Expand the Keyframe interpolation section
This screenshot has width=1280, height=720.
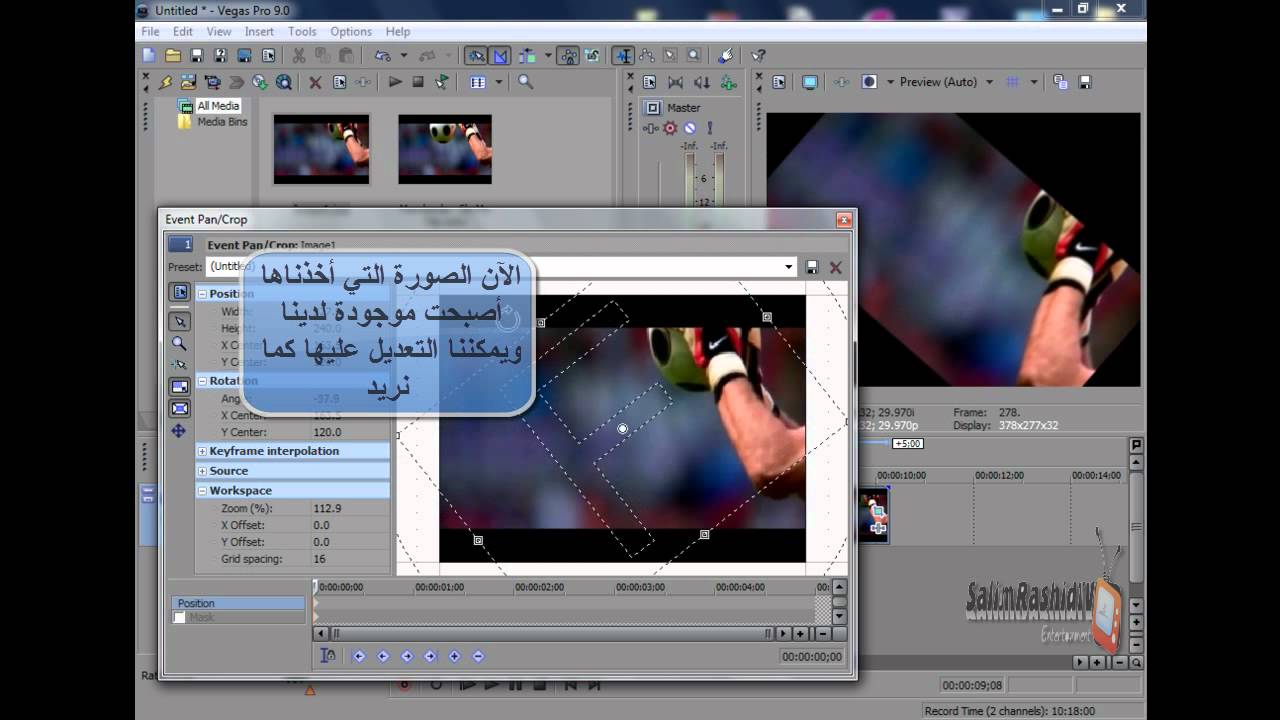tap(202, 451)
